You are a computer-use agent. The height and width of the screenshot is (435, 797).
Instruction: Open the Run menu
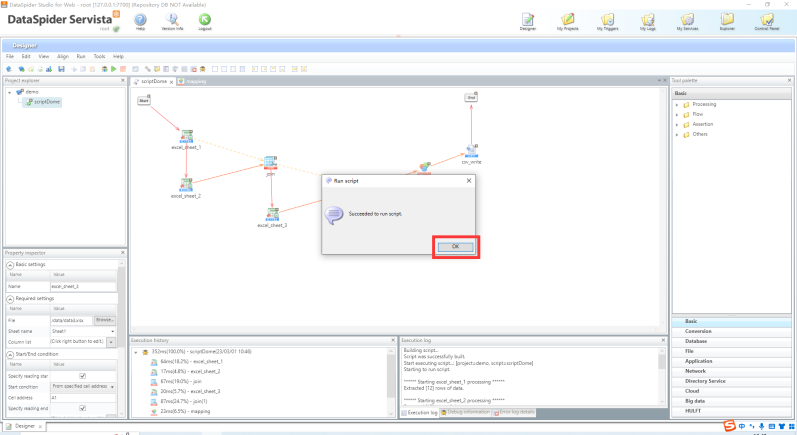tap(81, 56)
